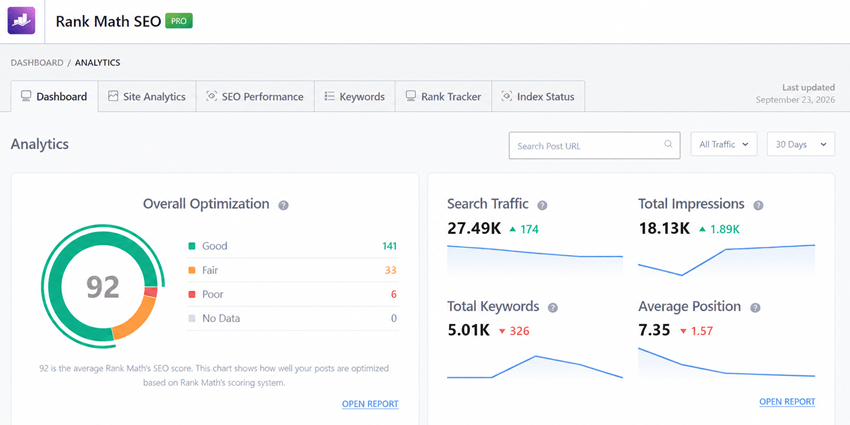The width and height of the screenshot is (850, 425).
Task: Open the SEO Performance tab
Action: click(255, 96)
